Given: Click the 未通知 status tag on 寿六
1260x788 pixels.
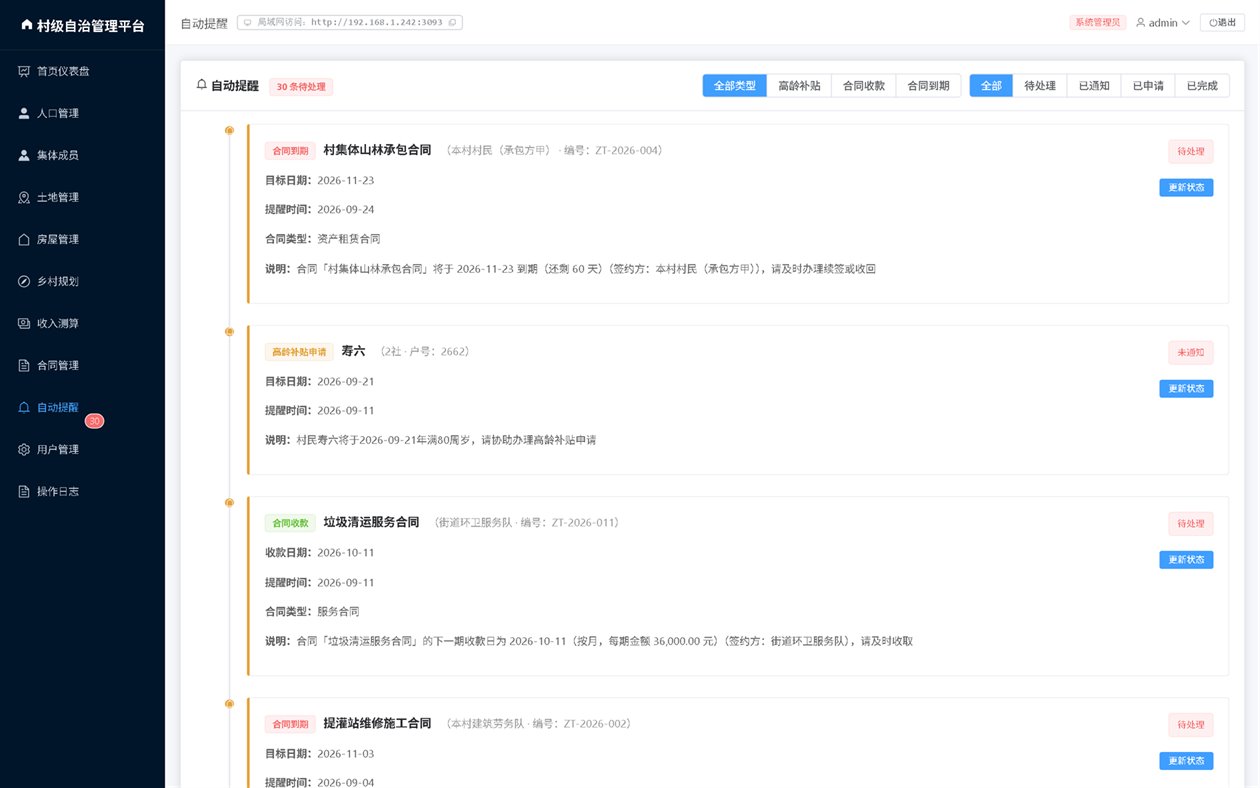Looking at the screenshot, I should [1191, 352].
